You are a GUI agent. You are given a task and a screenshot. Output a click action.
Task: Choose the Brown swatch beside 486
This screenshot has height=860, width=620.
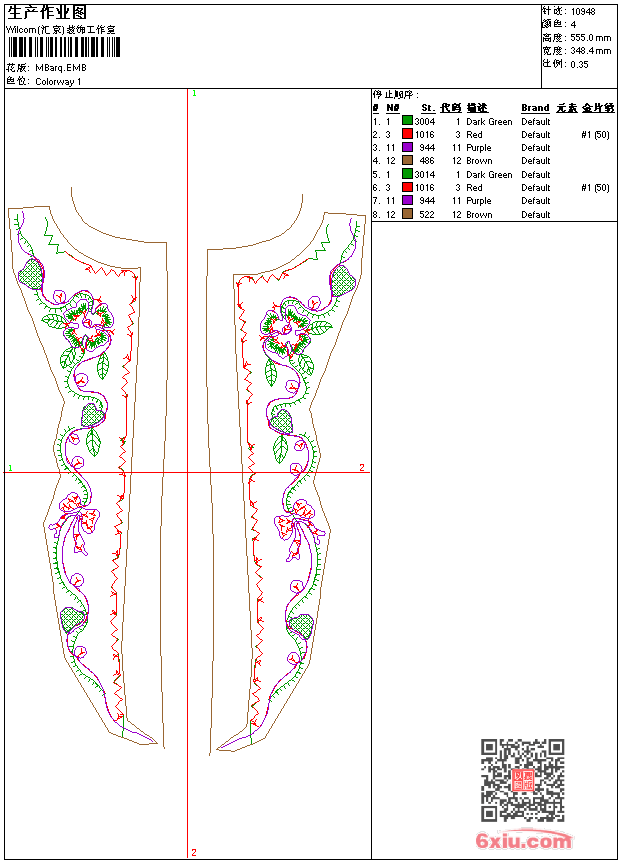407,160
